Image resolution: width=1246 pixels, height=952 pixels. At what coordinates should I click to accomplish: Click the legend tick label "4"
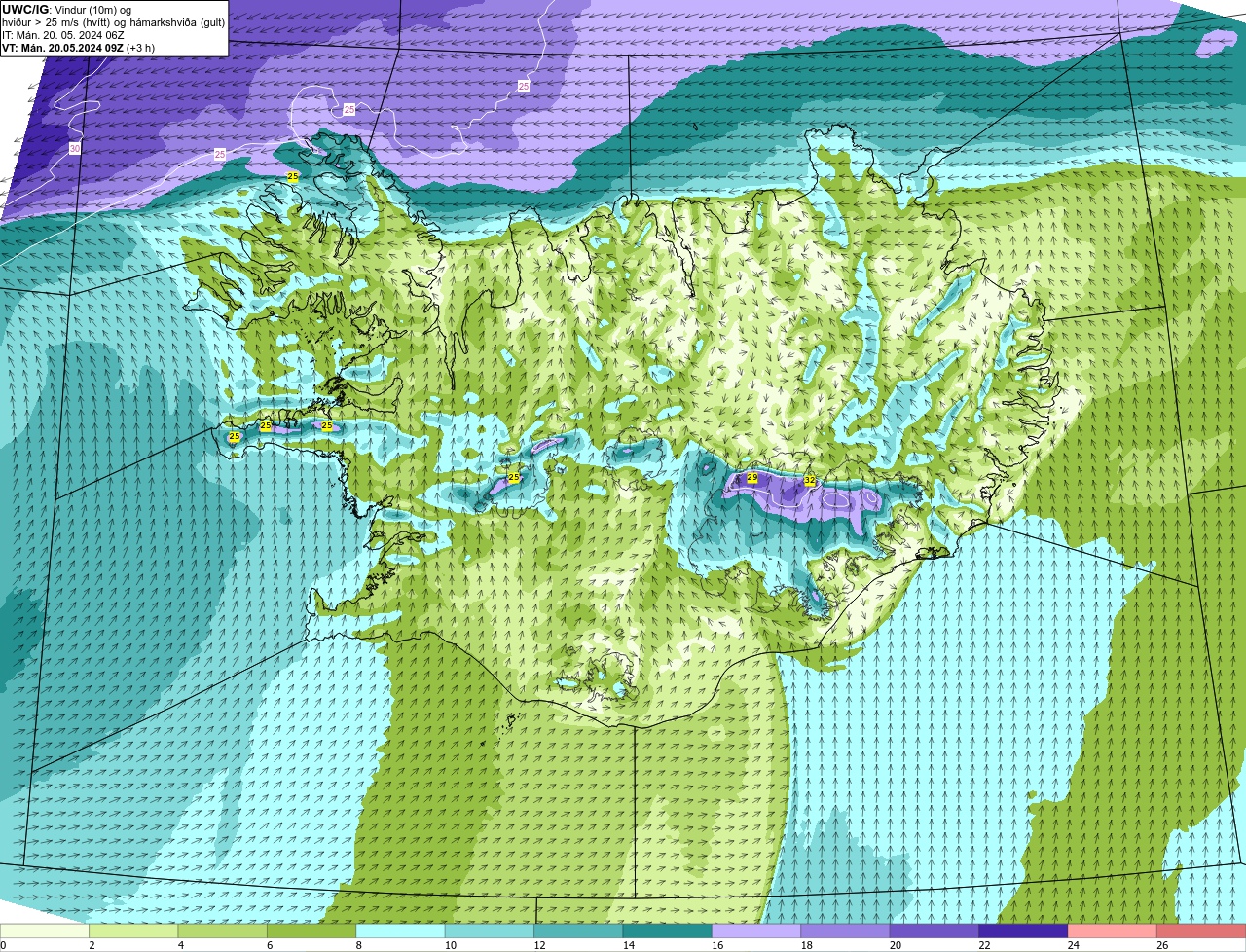[181, 945]
